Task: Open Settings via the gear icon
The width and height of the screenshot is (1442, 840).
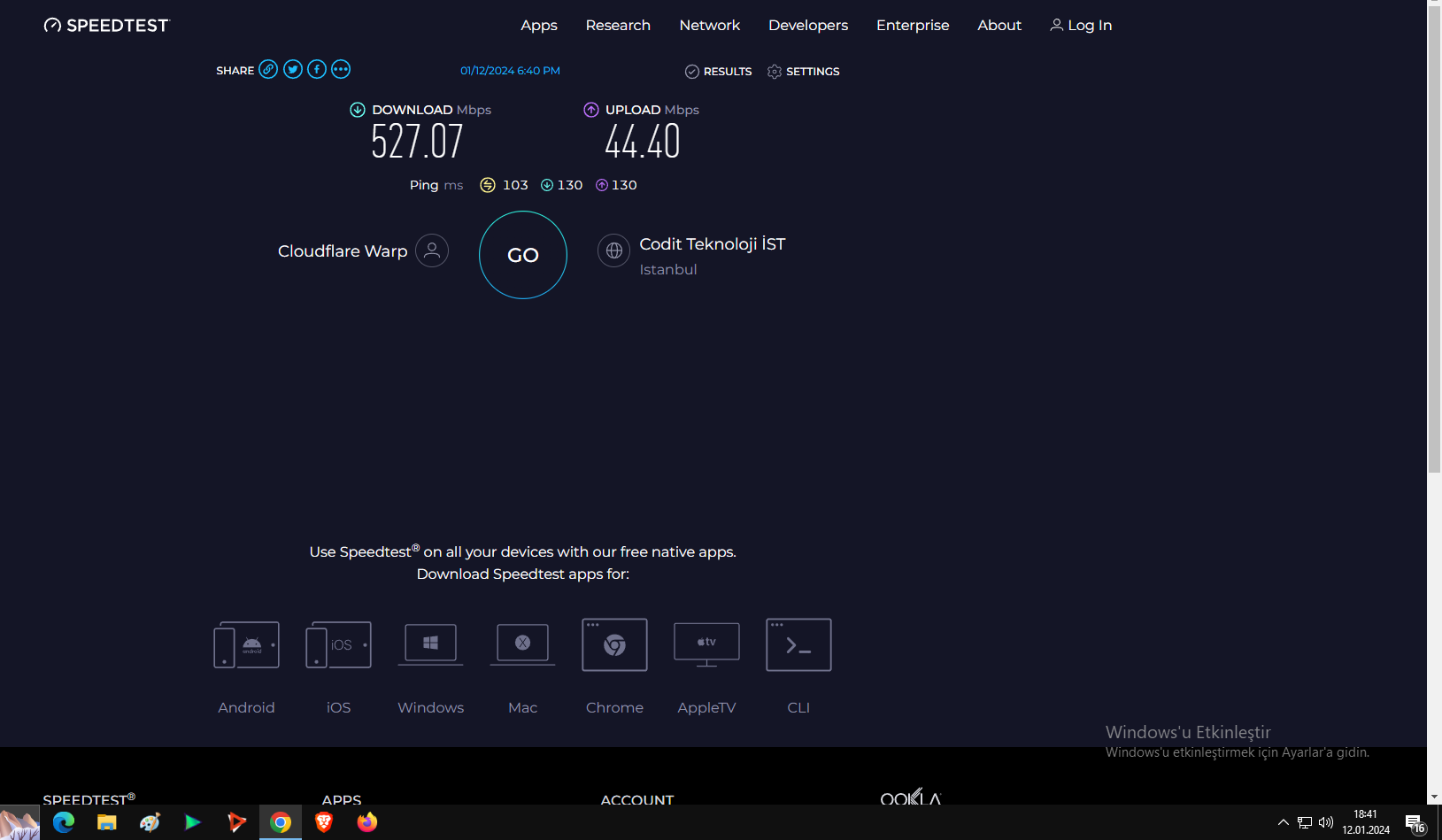Action: (775, 72)
